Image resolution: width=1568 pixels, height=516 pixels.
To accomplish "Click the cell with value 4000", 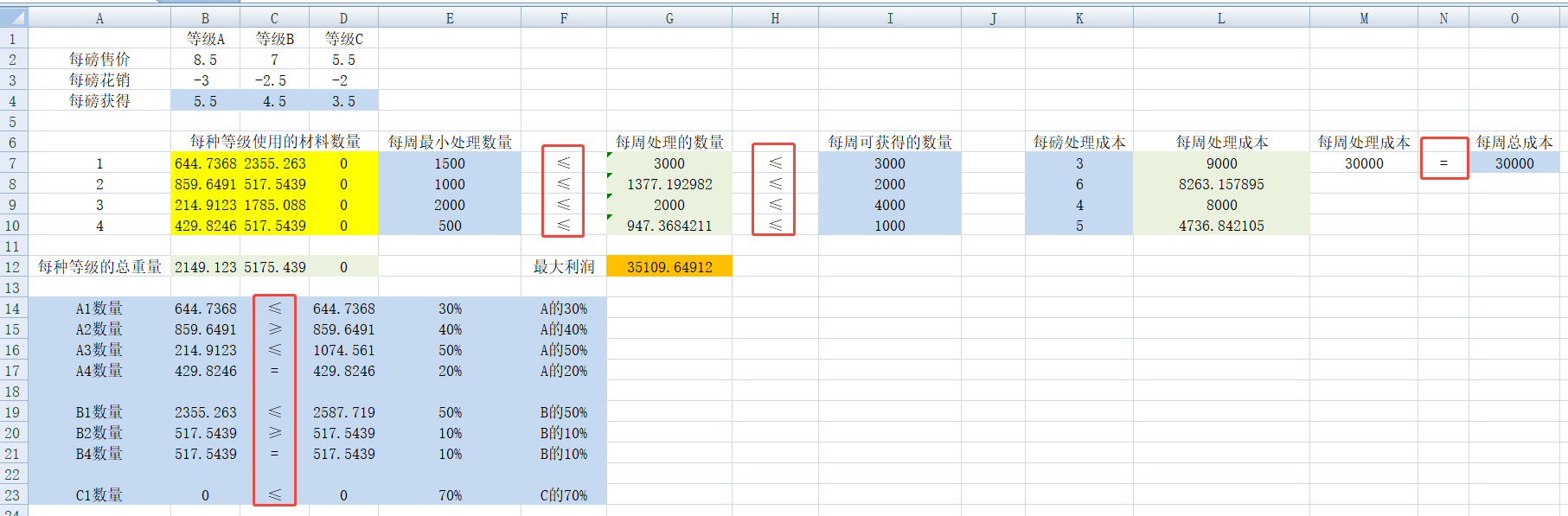I will point(890,205).
